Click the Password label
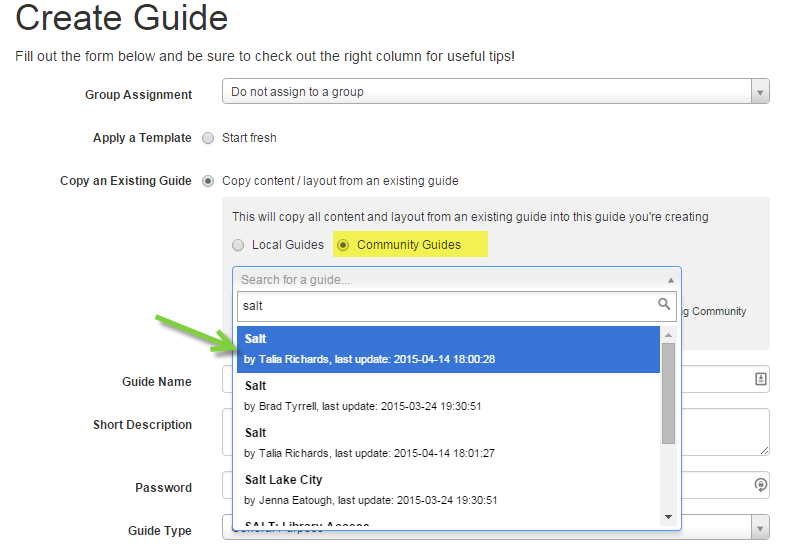The height and width of the screenshot is (544, 801). (x=163, y=488)
